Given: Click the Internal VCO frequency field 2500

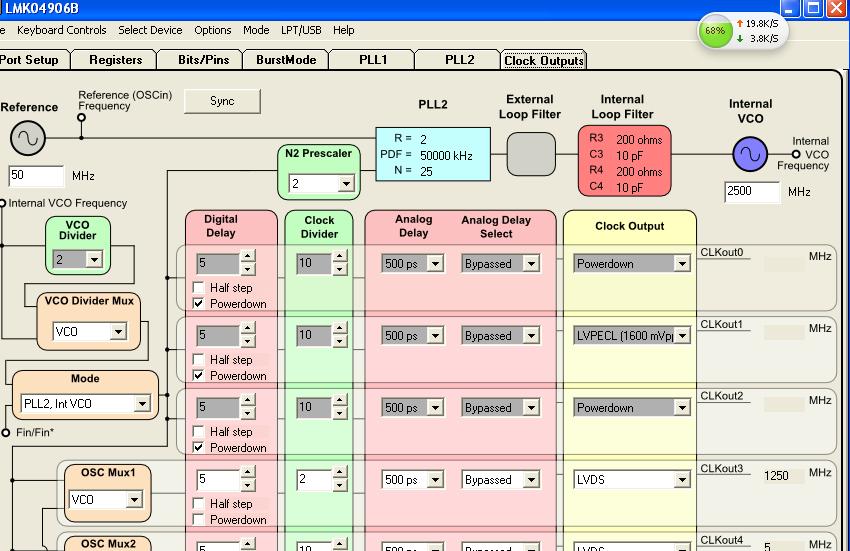Looking at the screenshot, I should tap(752, 191).
